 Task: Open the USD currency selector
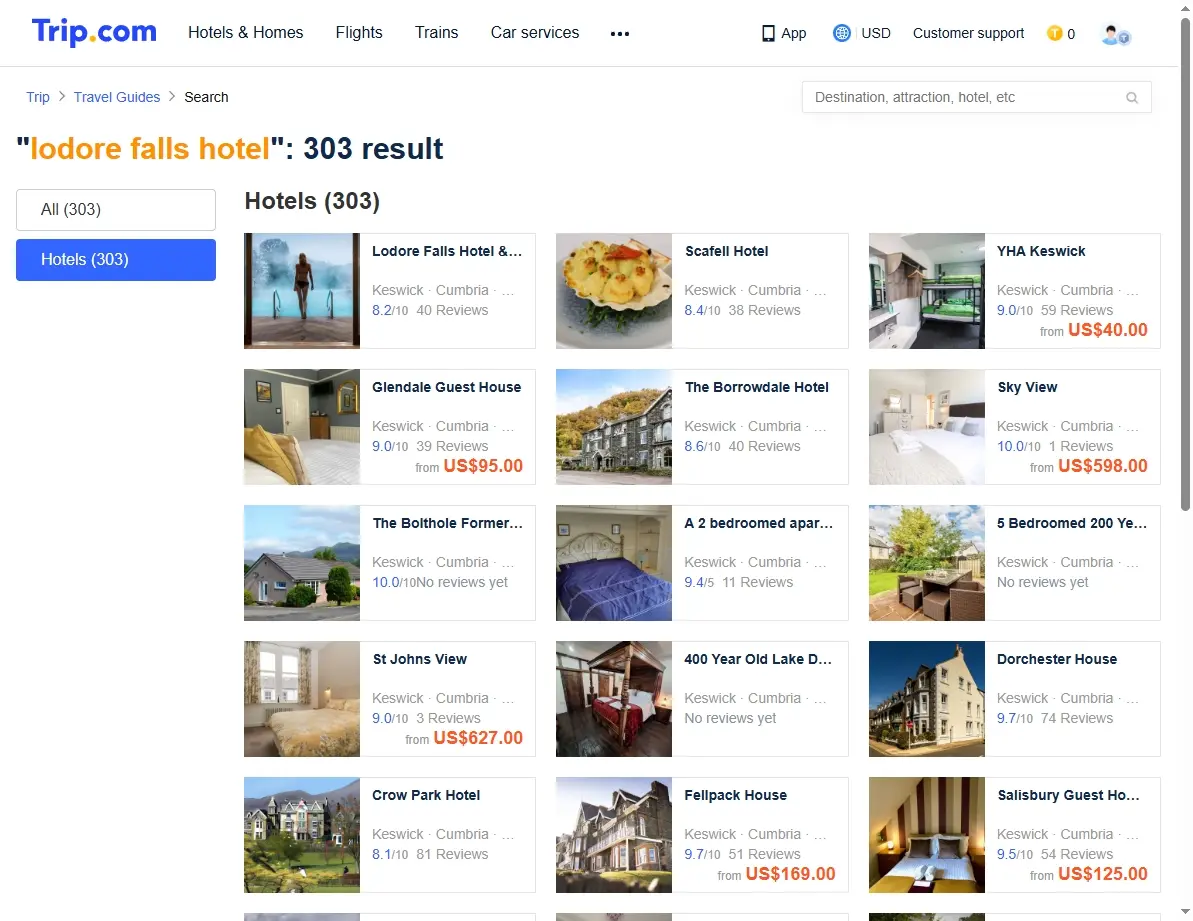coord(876,33)
